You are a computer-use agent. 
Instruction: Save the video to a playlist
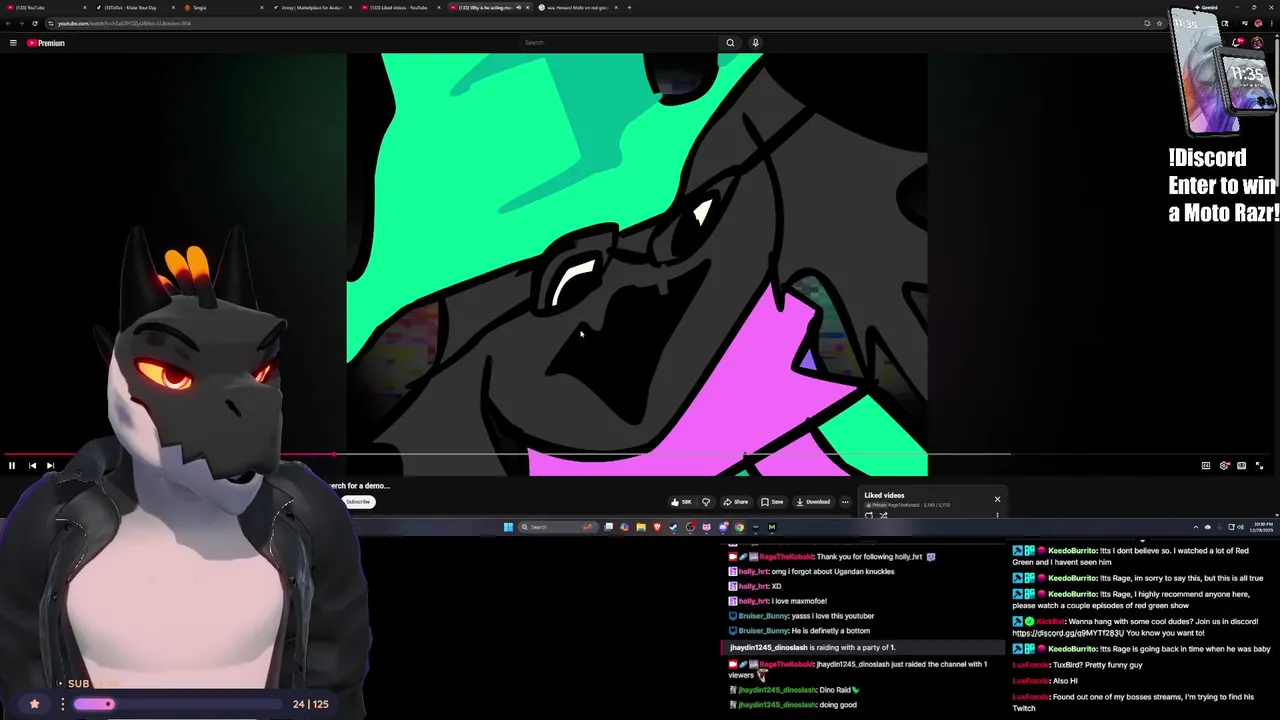[772, 502]
